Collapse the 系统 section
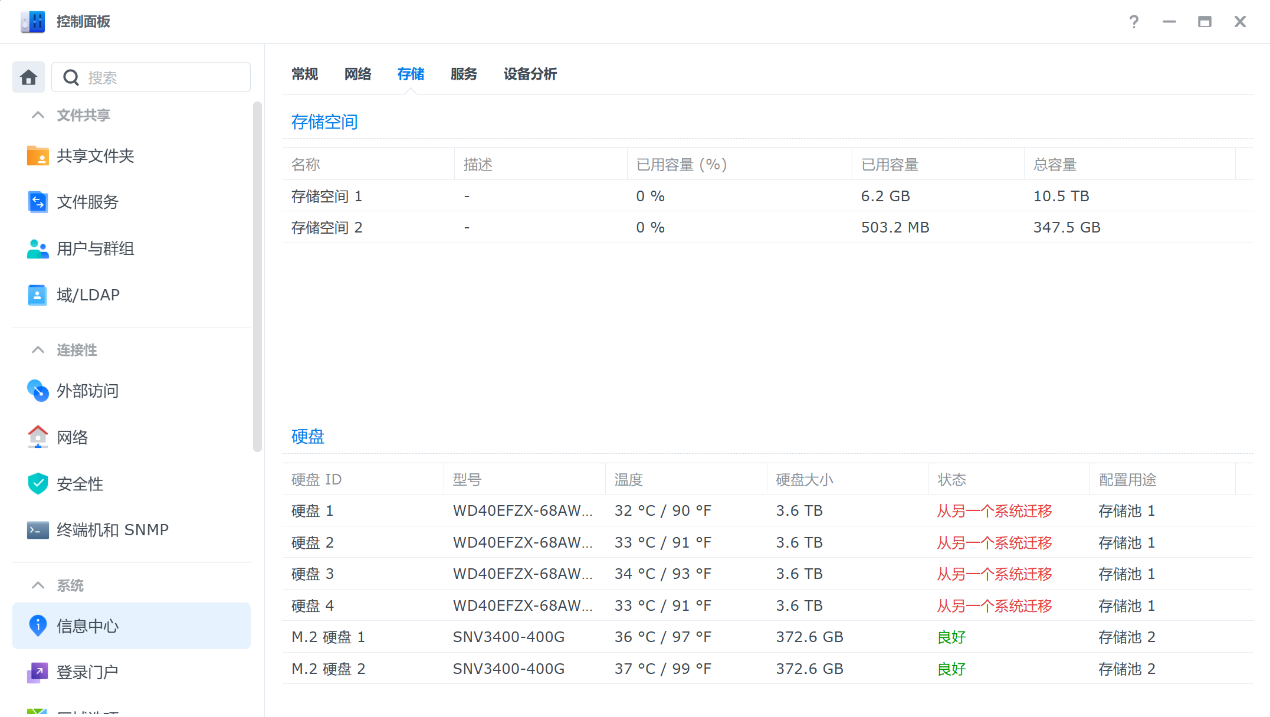This screenshot has width=1270, height=717. coord(38,585)
